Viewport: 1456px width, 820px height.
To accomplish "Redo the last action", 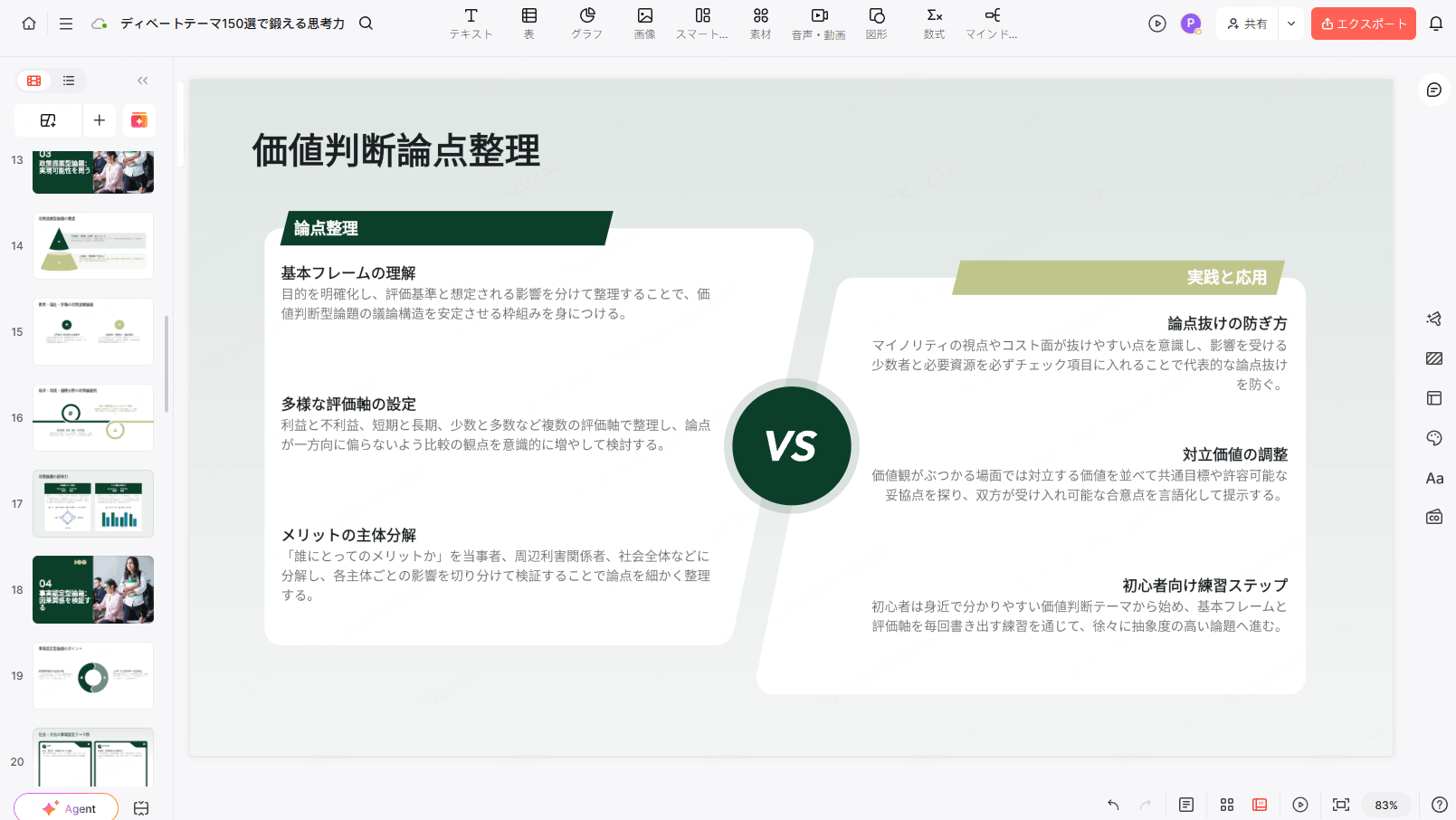I will pos(1146,805).
